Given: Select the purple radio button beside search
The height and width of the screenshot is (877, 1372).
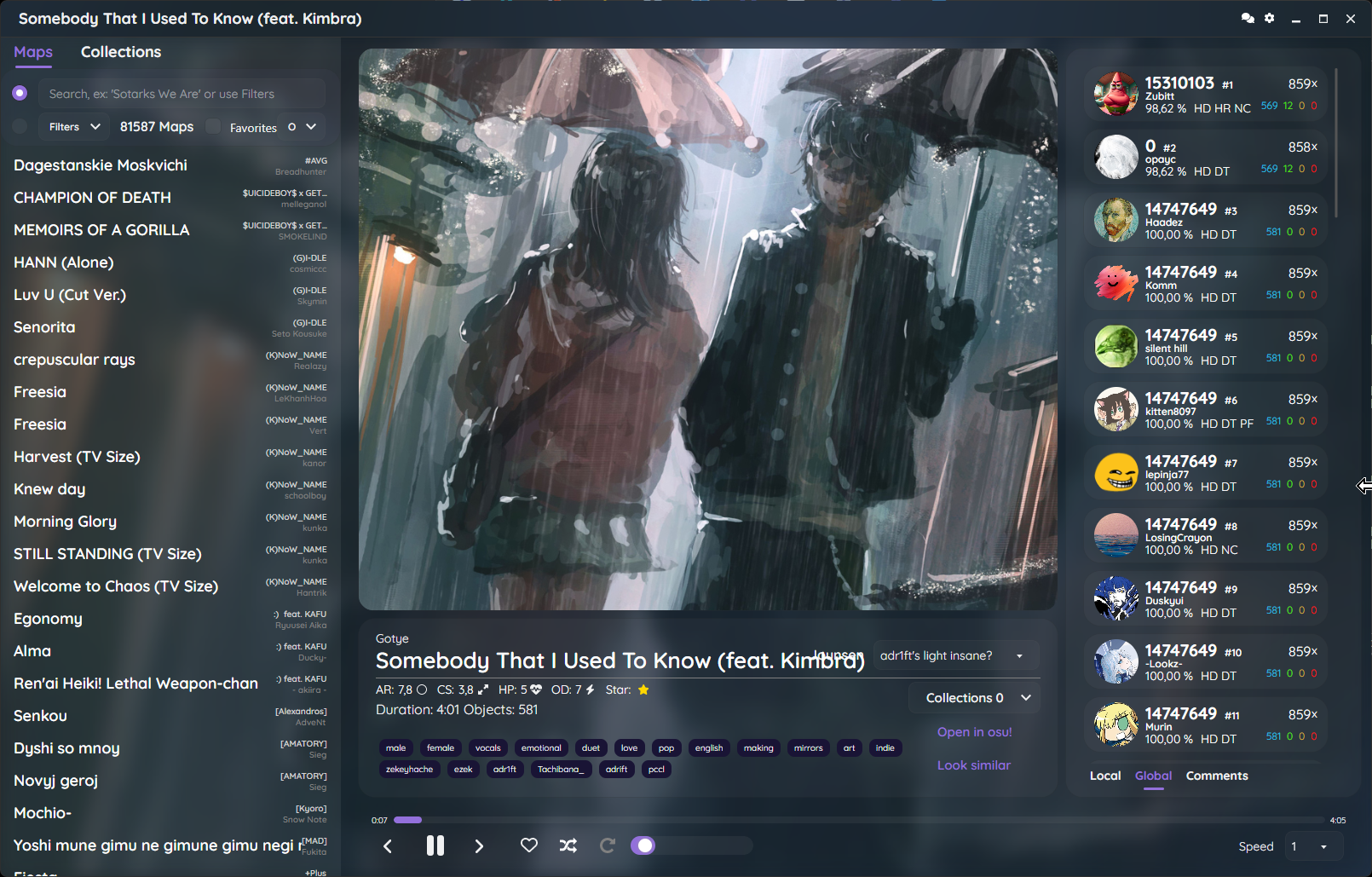Looking at the screenshot, I should point(20,93).
